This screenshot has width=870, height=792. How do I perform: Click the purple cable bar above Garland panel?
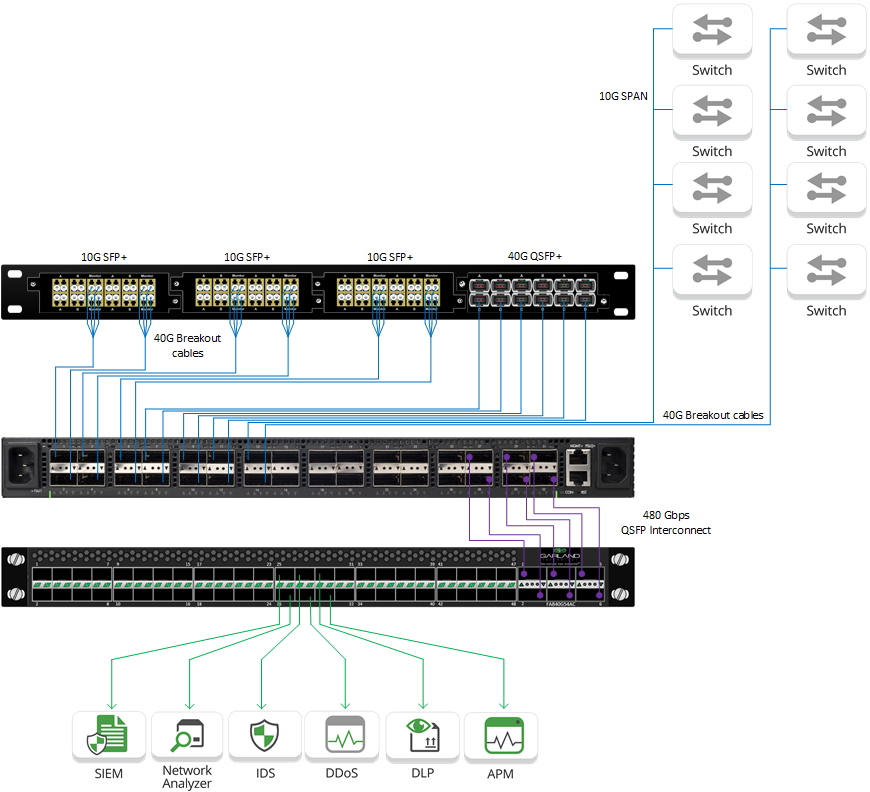point(495,543)
